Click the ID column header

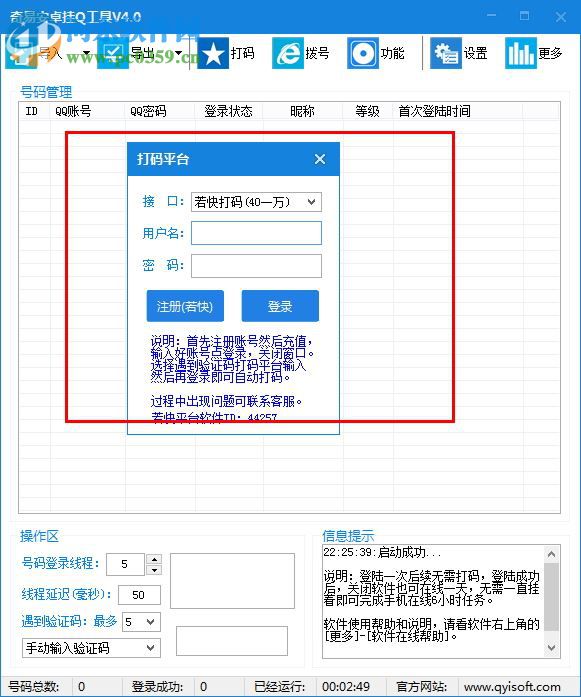pos(32,111)
